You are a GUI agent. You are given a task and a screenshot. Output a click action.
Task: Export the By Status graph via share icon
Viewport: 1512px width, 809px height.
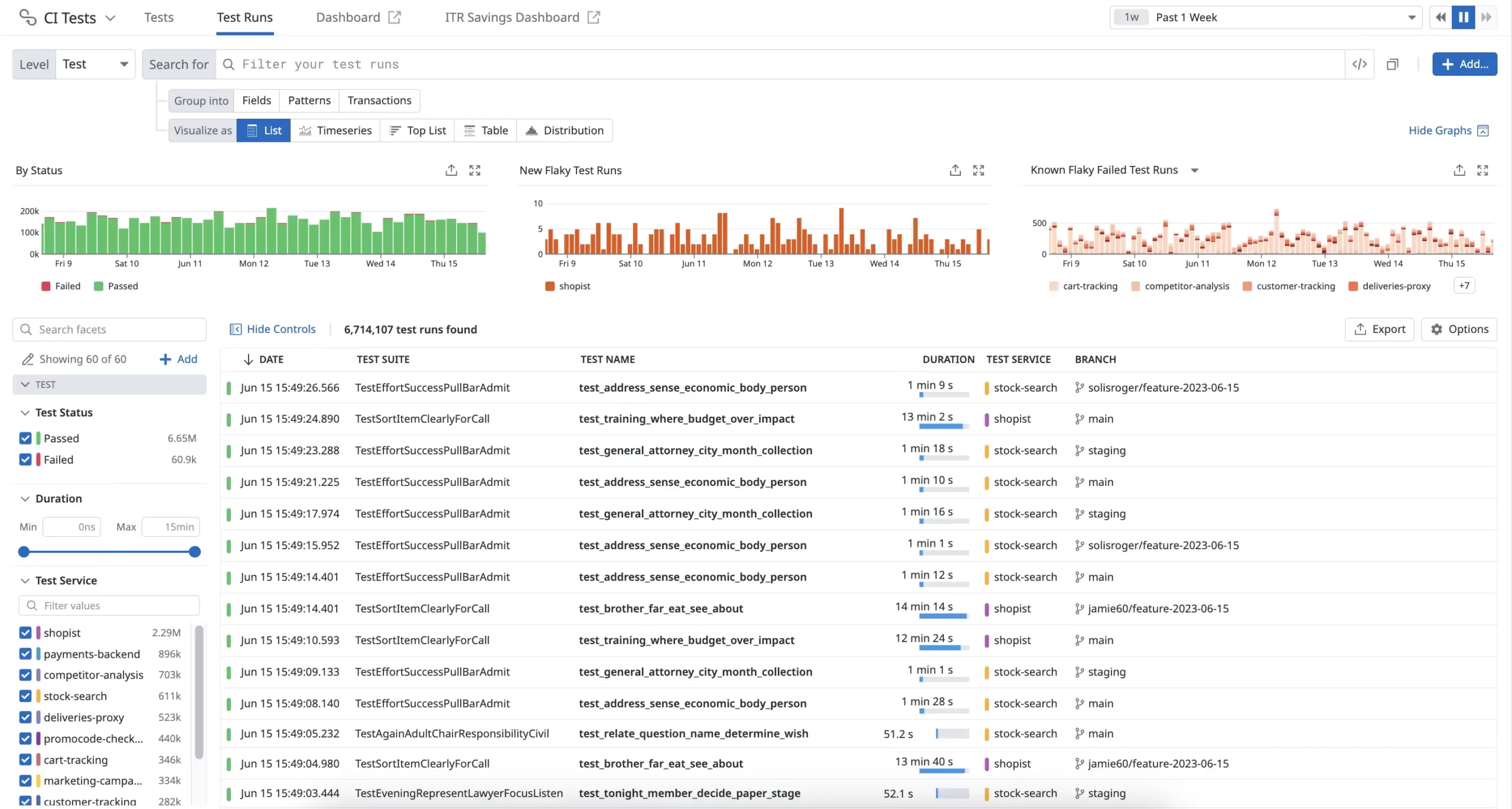pos(451,170)
